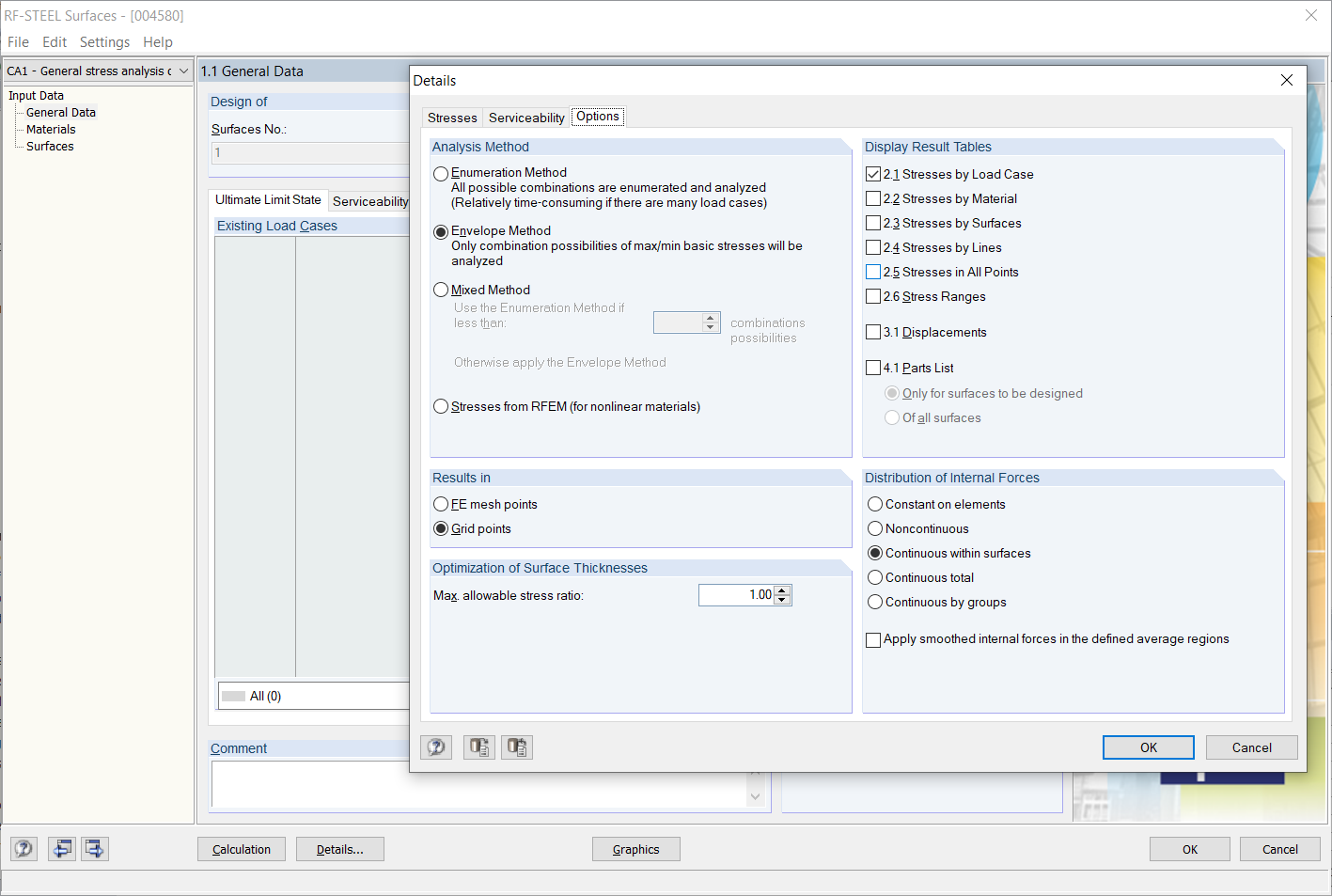The width and height of the screenshot is (1332, 896).
Task: Select Continuous by groups distribution
Action: (x=875, y=602)
